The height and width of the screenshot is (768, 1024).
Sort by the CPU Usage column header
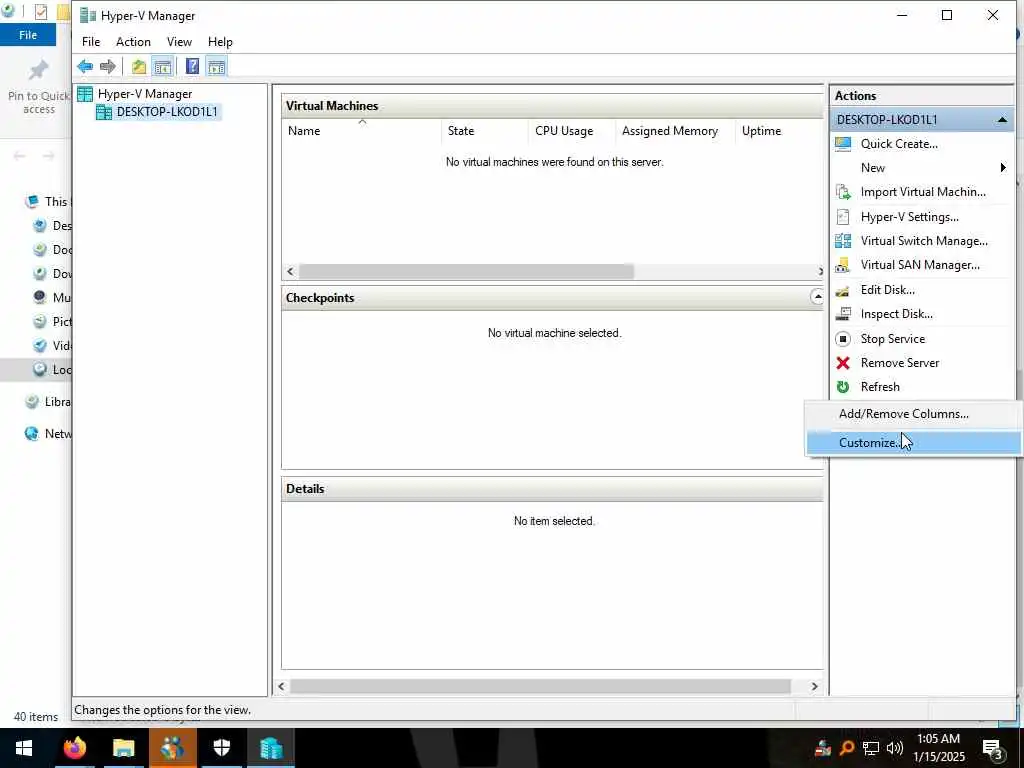click(x=571, y=131)
